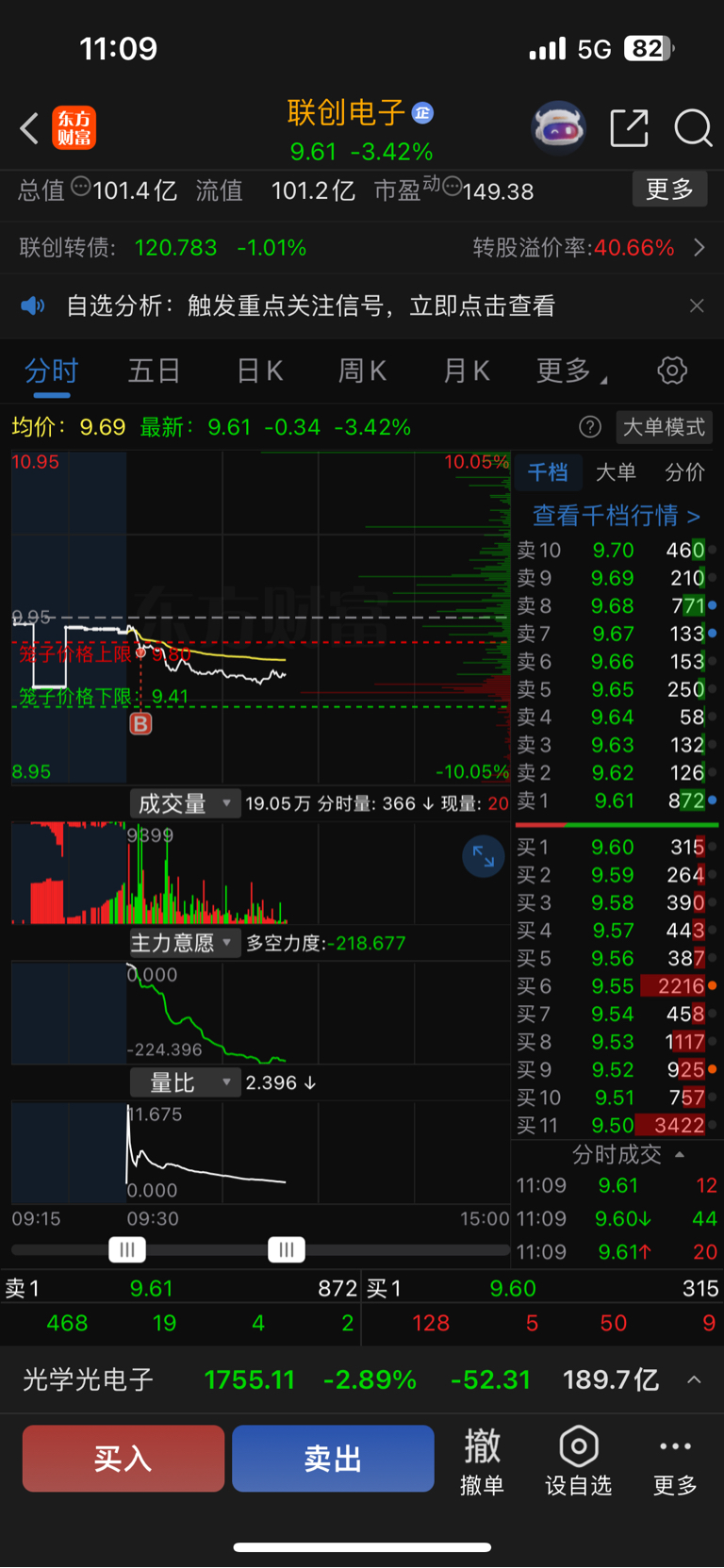Screen dimensions: 724x1568
Task: Switch to 五日 tab
Action: coord(154,371)
